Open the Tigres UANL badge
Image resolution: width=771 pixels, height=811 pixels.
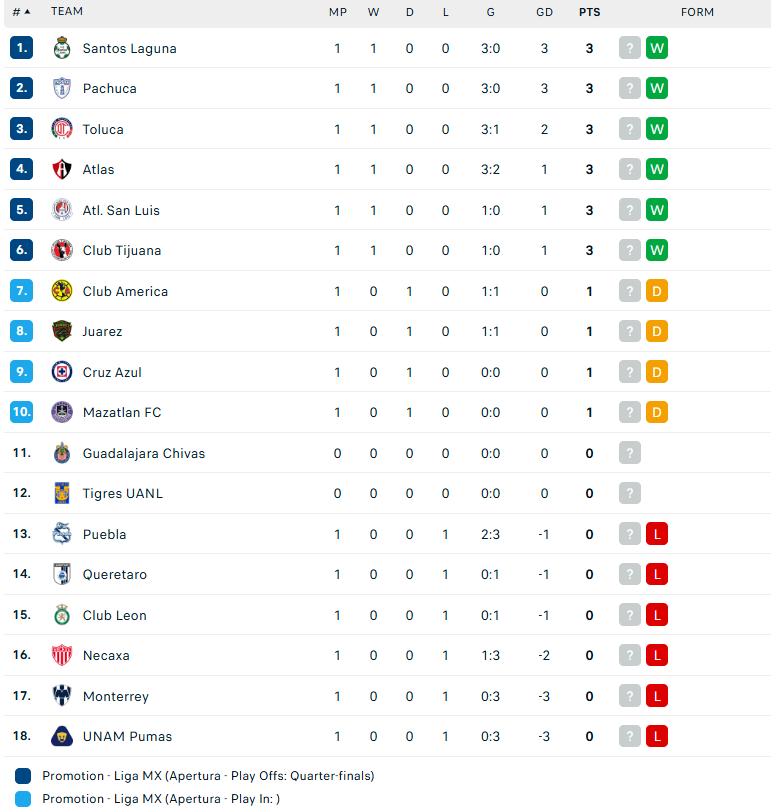(62, 493)
